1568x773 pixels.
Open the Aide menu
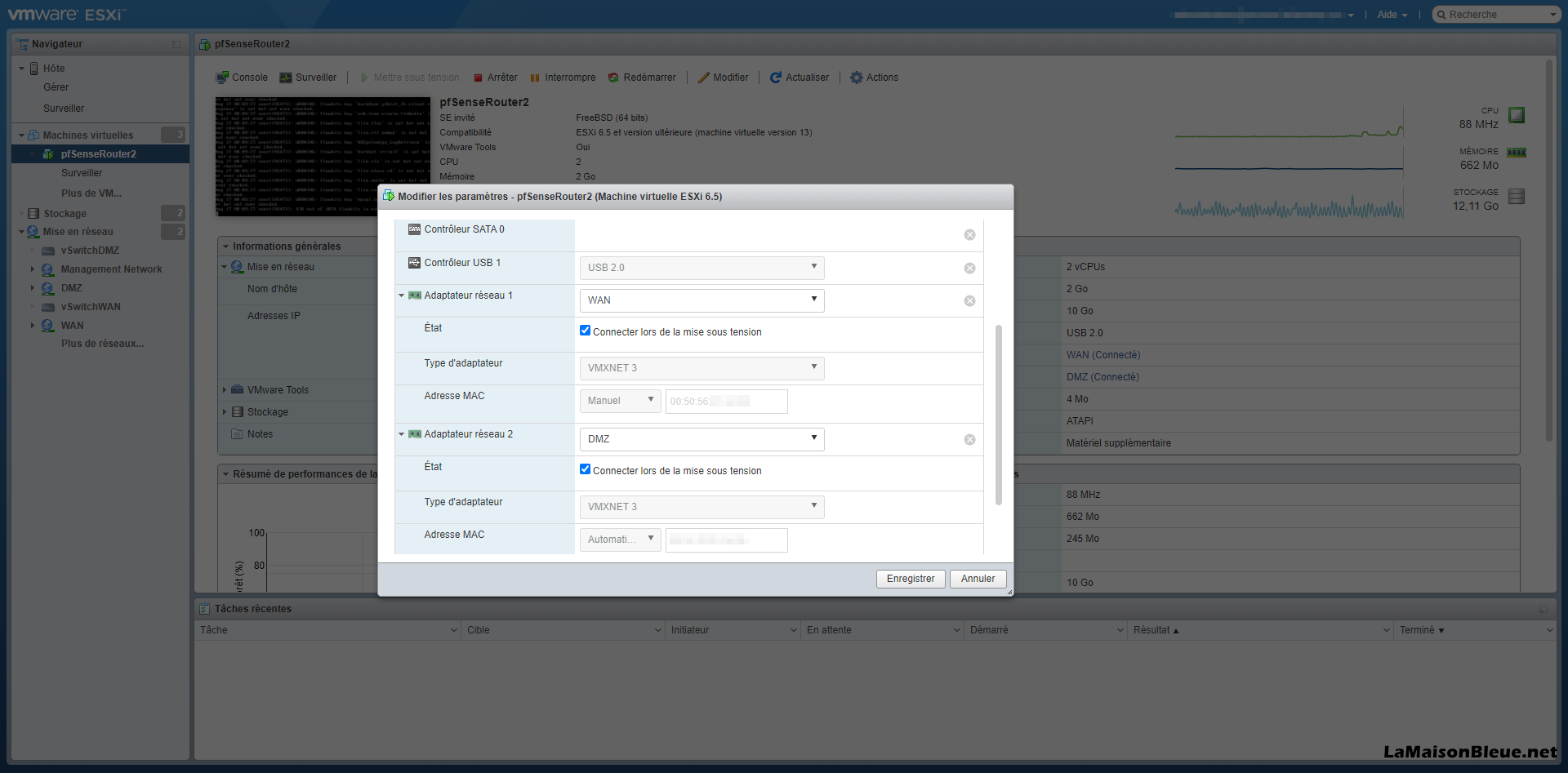coord(1392,15)
